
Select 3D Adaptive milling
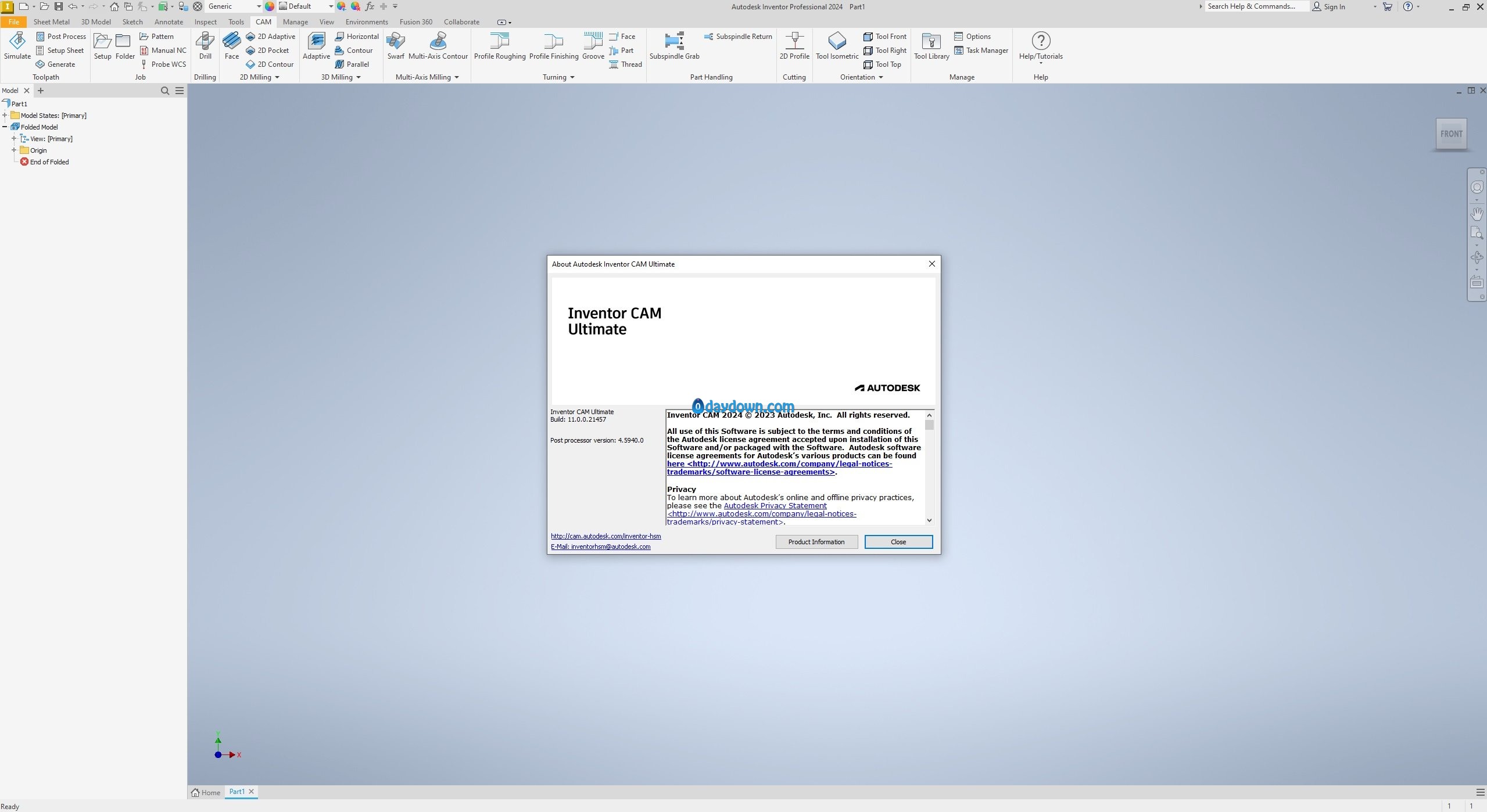pos(316,46)
